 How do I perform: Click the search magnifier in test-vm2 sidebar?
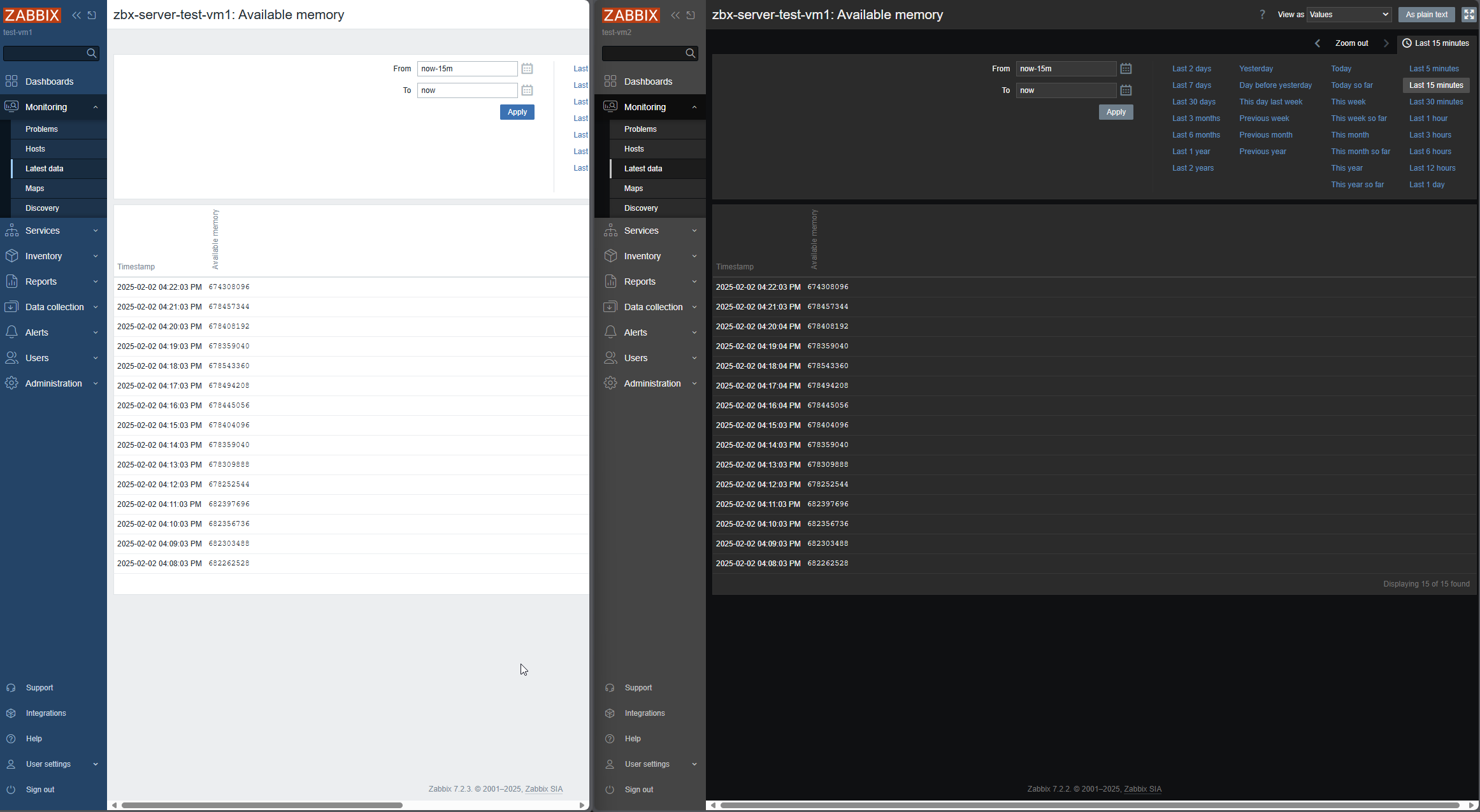coord(691,53)
